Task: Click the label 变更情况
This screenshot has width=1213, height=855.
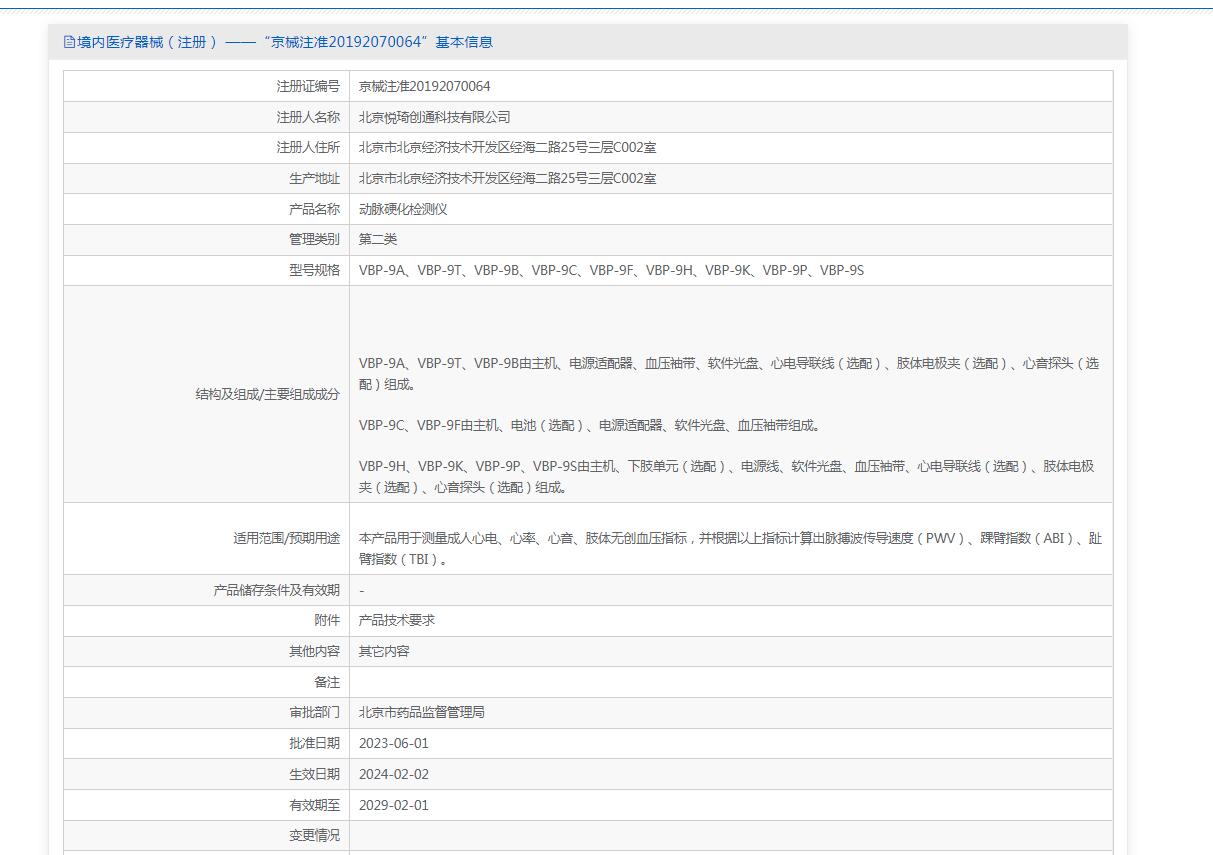Action: pyautogui.click(x=314, y=835)
